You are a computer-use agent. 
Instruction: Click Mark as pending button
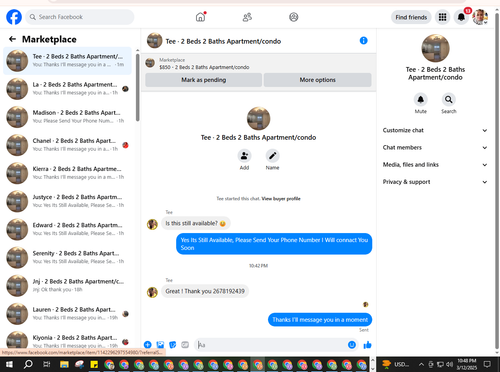pyautogui.click(x=204, y=80)
